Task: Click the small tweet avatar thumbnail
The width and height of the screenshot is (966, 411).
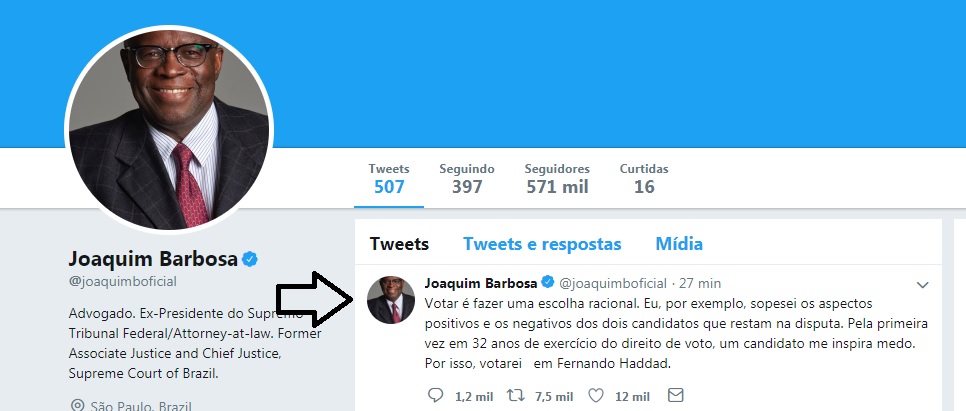Action: click(391, 299)
